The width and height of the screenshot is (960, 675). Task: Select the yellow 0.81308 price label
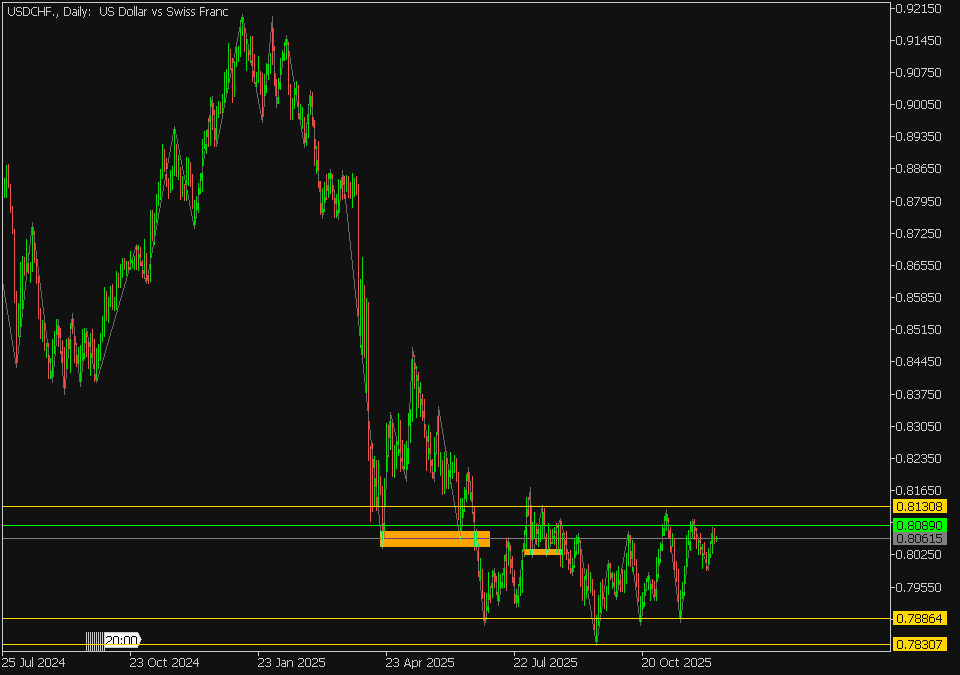(919, 507)
